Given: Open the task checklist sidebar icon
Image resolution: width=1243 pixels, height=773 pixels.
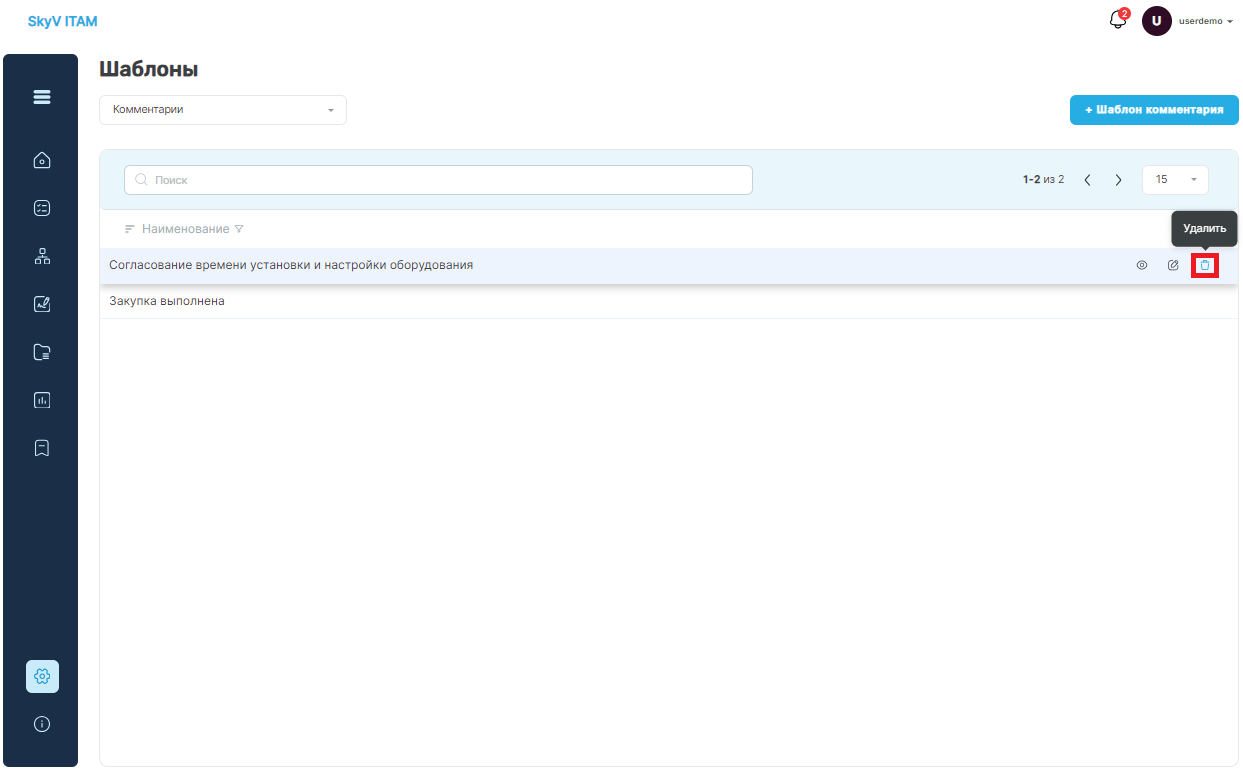Looking at the screenshot, I should tap(42, 208).
